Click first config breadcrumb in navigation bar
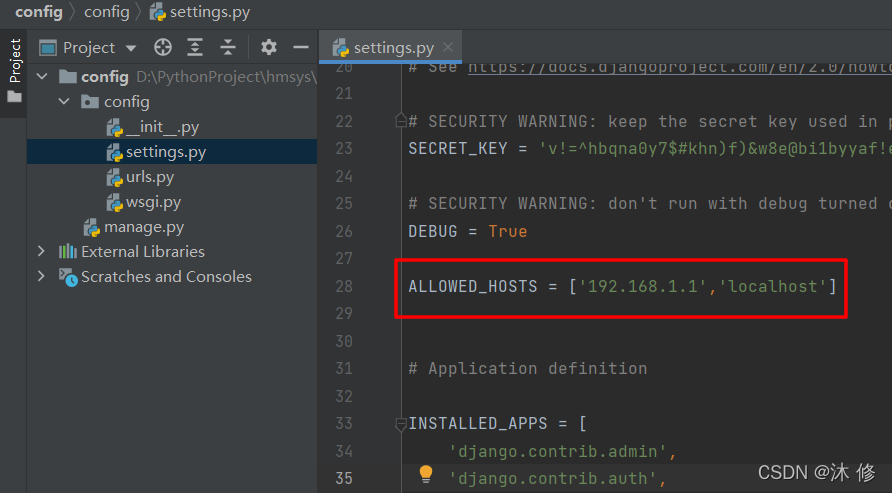The image size is (892, 493). click(39, 12)
